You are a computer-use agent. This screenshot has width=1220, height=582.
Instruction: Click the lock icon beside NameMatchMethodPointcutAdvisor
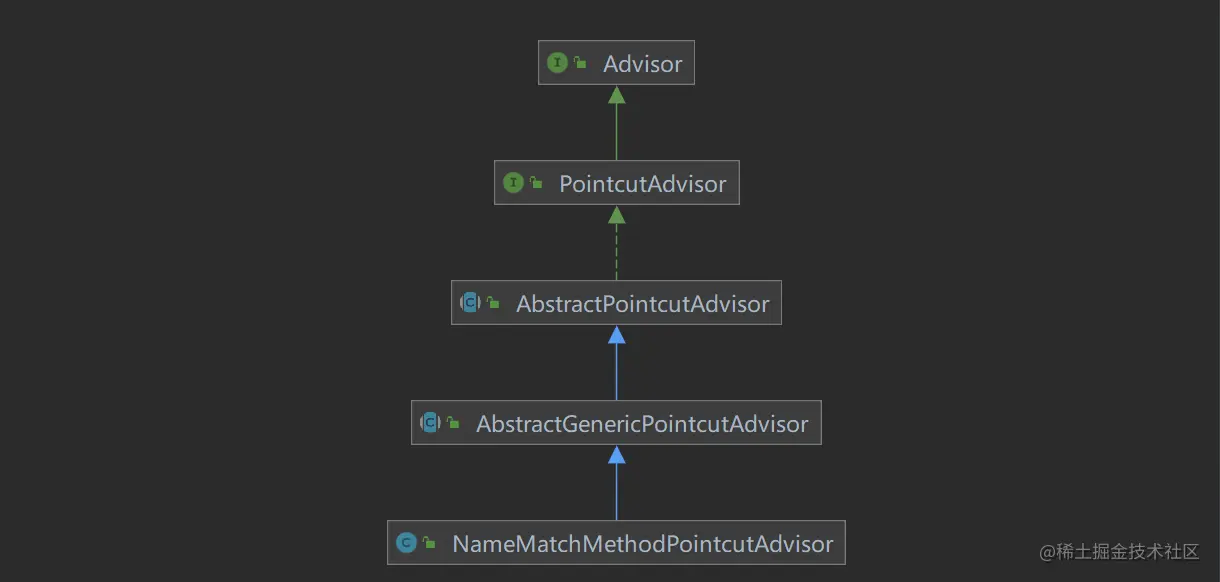pyautogui.click(x=429, y=544)
